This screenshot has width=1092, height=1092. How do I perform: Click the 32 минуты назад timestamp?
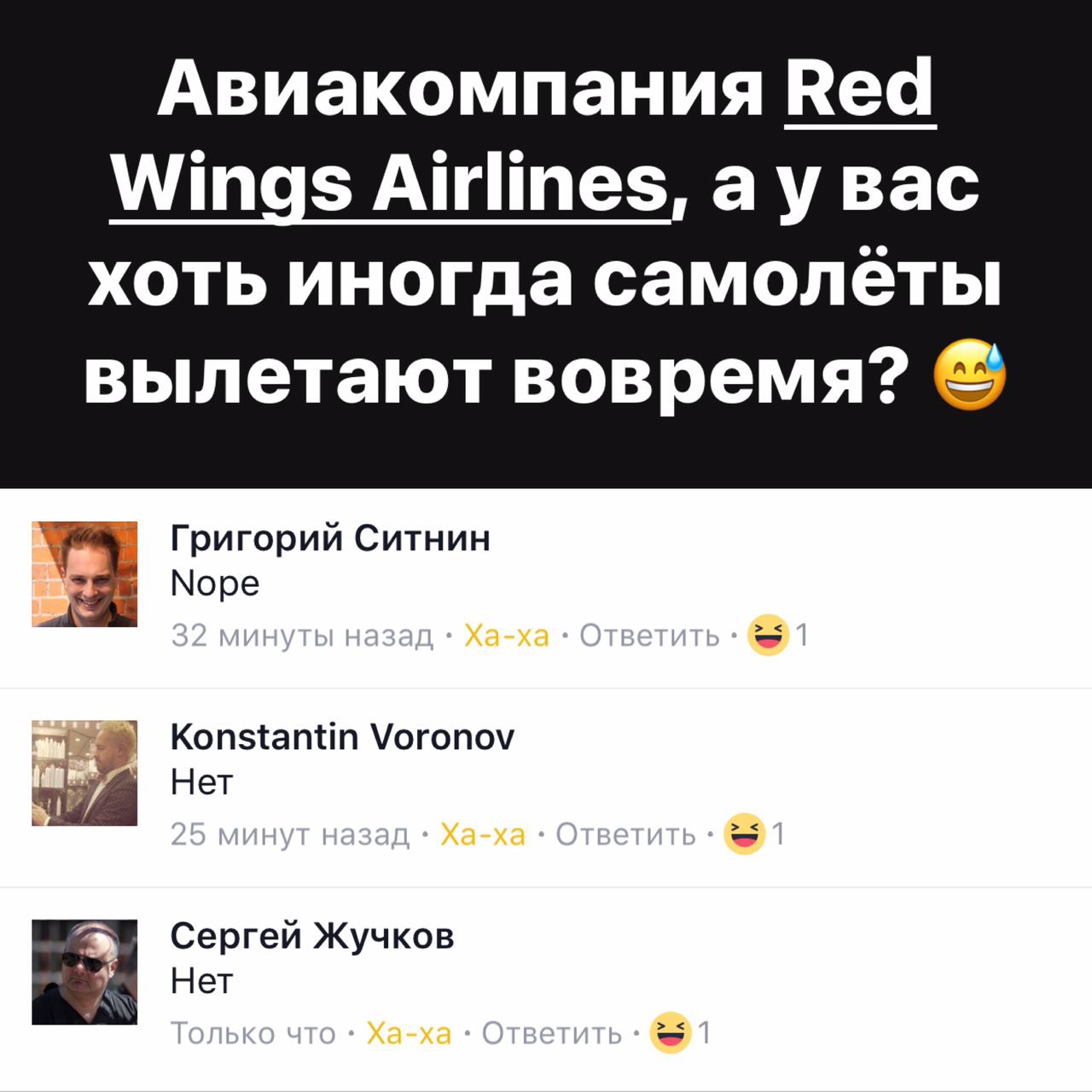click(x=303, y=636)
